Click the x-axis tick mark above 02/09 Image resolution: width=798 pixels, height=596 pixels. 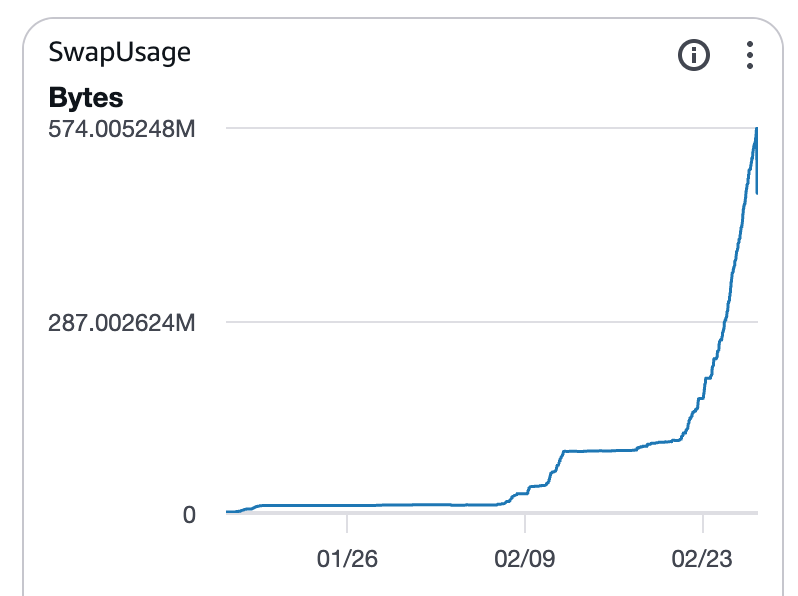coord(525,523)
